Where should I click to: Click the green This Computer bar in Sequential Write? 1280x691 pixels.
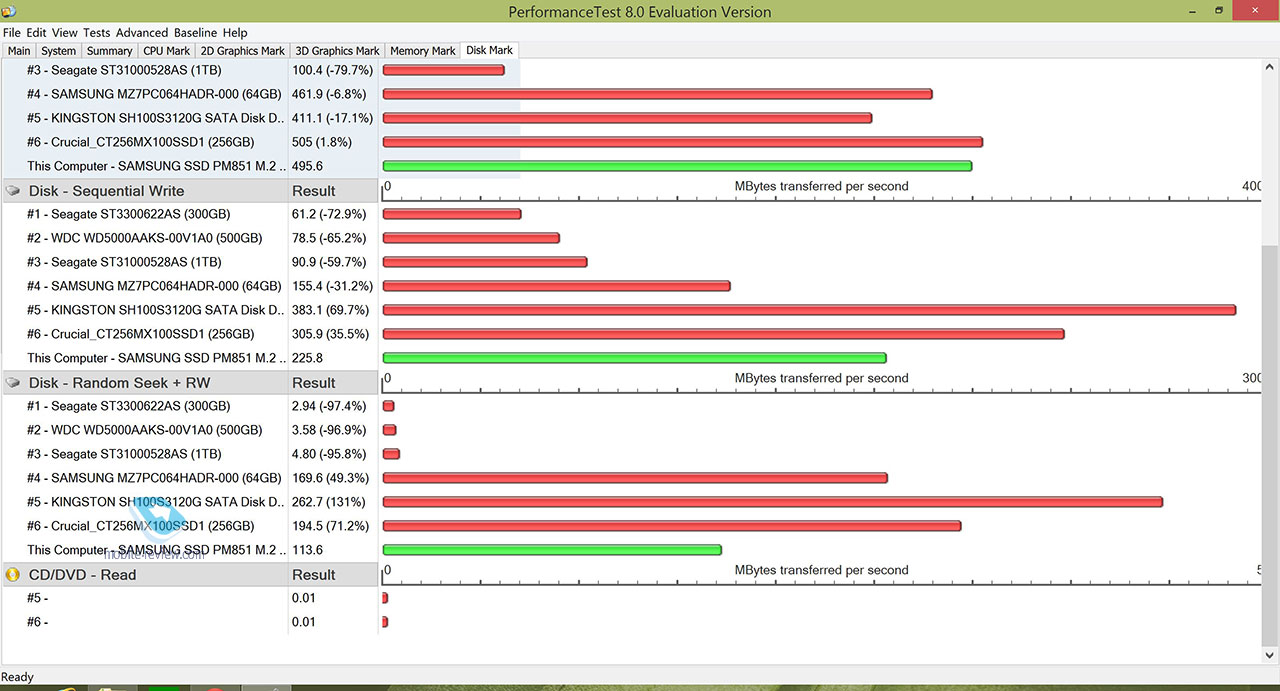pos(634,358)
